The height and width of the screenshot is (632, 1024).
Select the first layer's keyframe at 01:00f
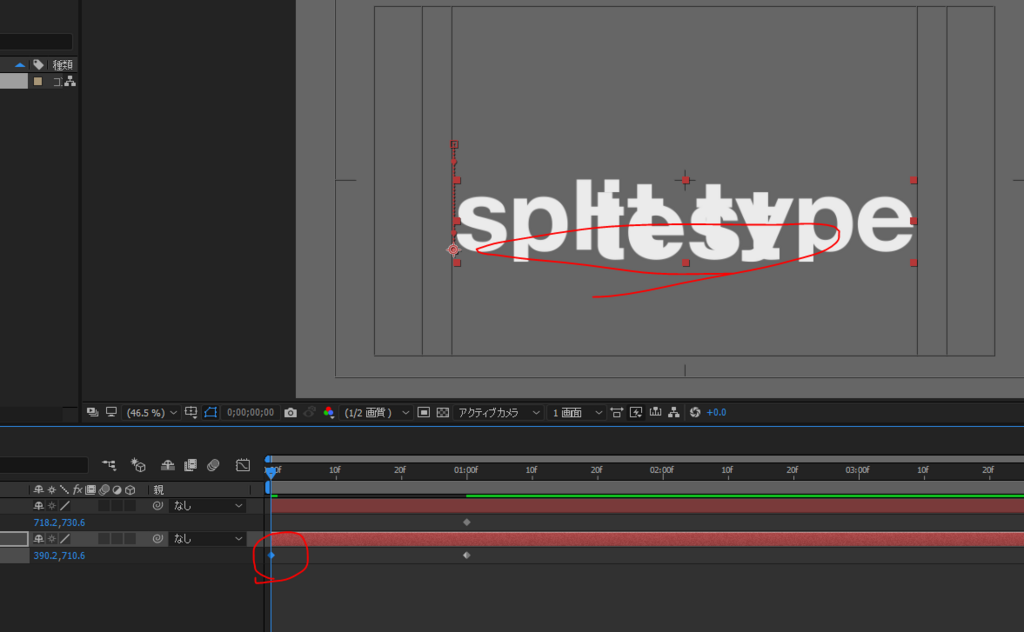click(466, 522)
